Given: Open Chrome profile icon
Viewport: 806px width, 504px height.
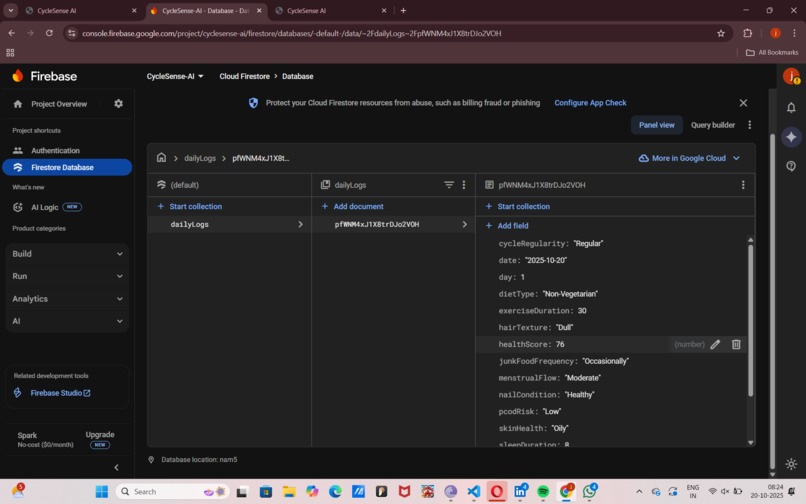Looking at the screenshot, I should [x=775, y=33].
